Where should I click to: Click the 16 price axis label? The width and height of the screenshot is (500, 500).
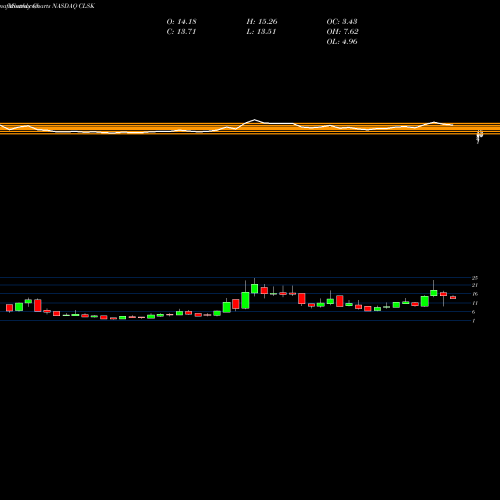pos(475,294)
